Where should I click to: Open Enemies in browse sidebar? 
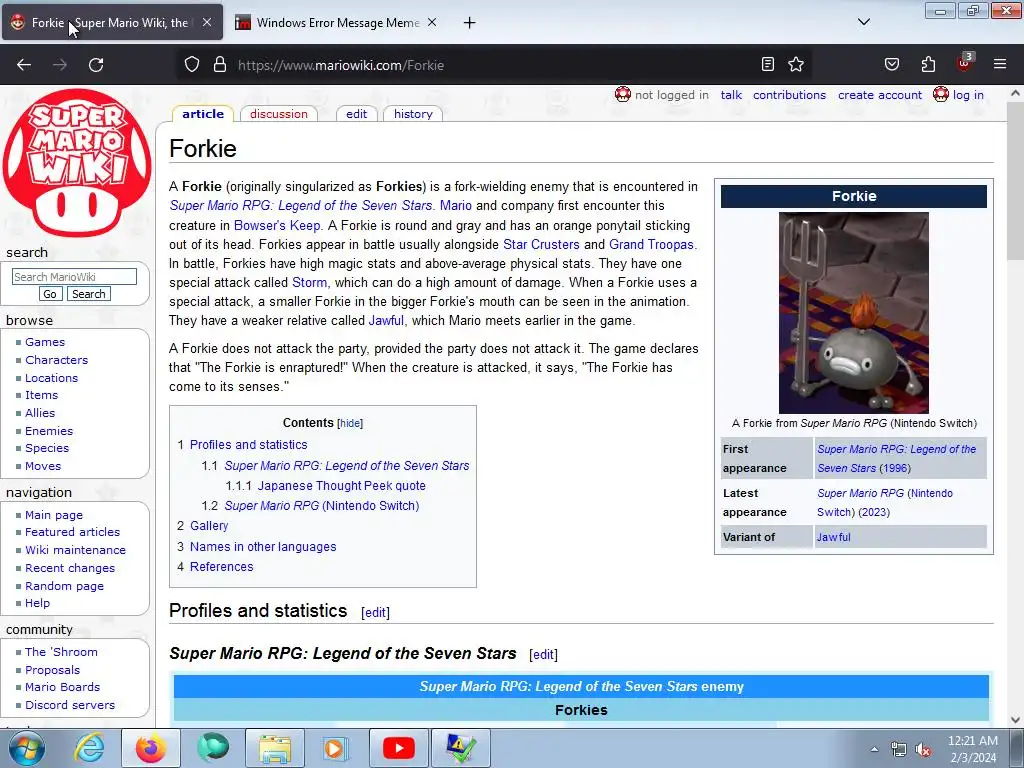point(49,431)
